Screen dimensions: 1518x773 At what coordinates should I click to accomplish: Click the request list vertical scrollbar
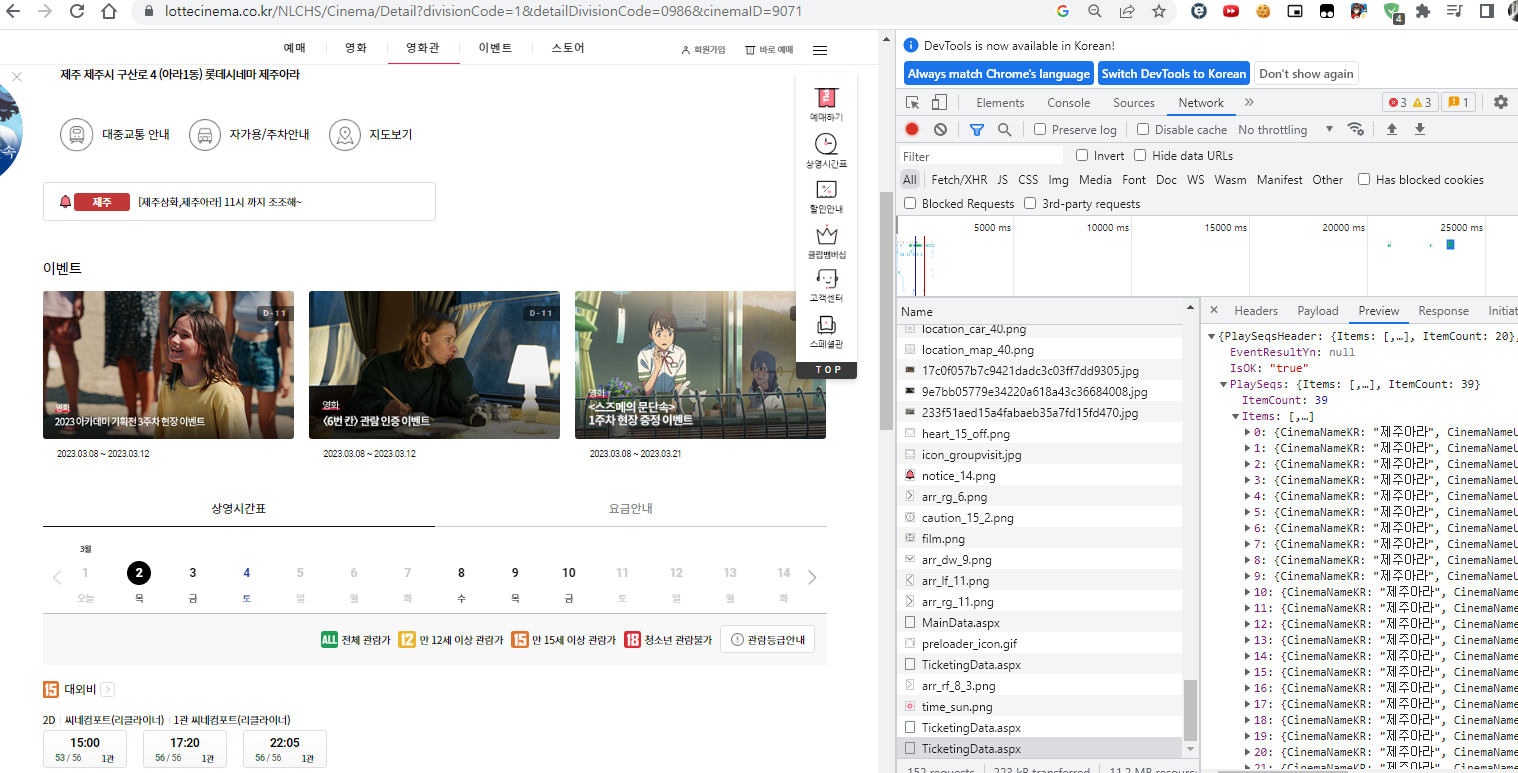pos(1190,708)
